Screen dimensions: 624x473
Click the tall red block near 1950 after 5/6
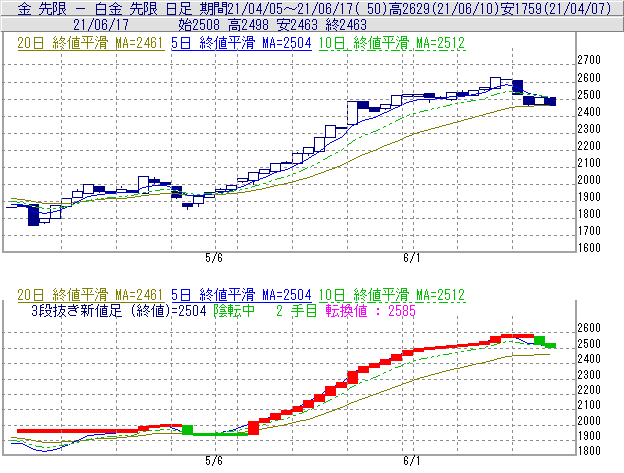click(254, 428)
